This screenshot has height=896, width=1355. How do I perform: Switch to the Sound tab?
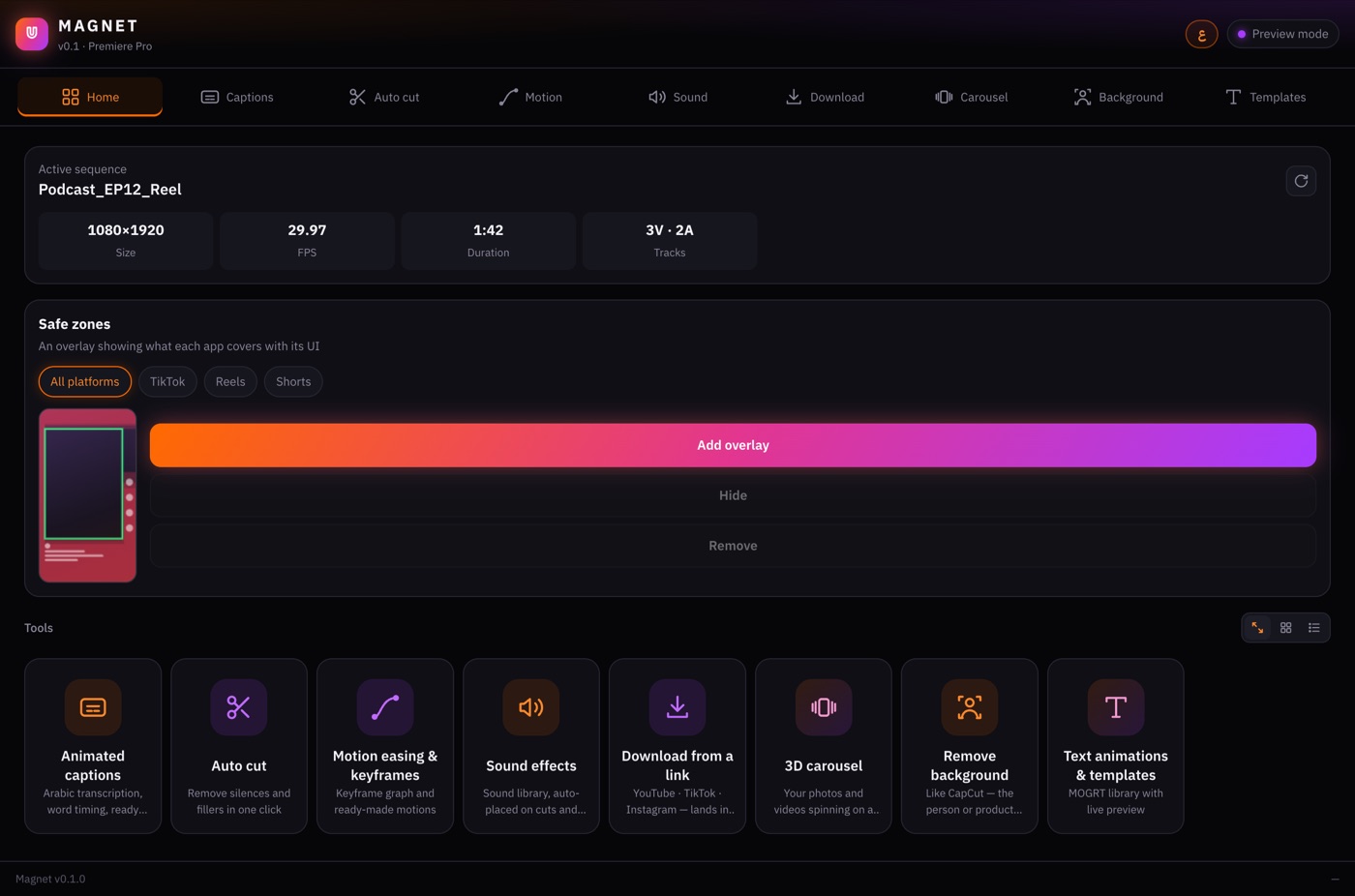tap(677, 97)
